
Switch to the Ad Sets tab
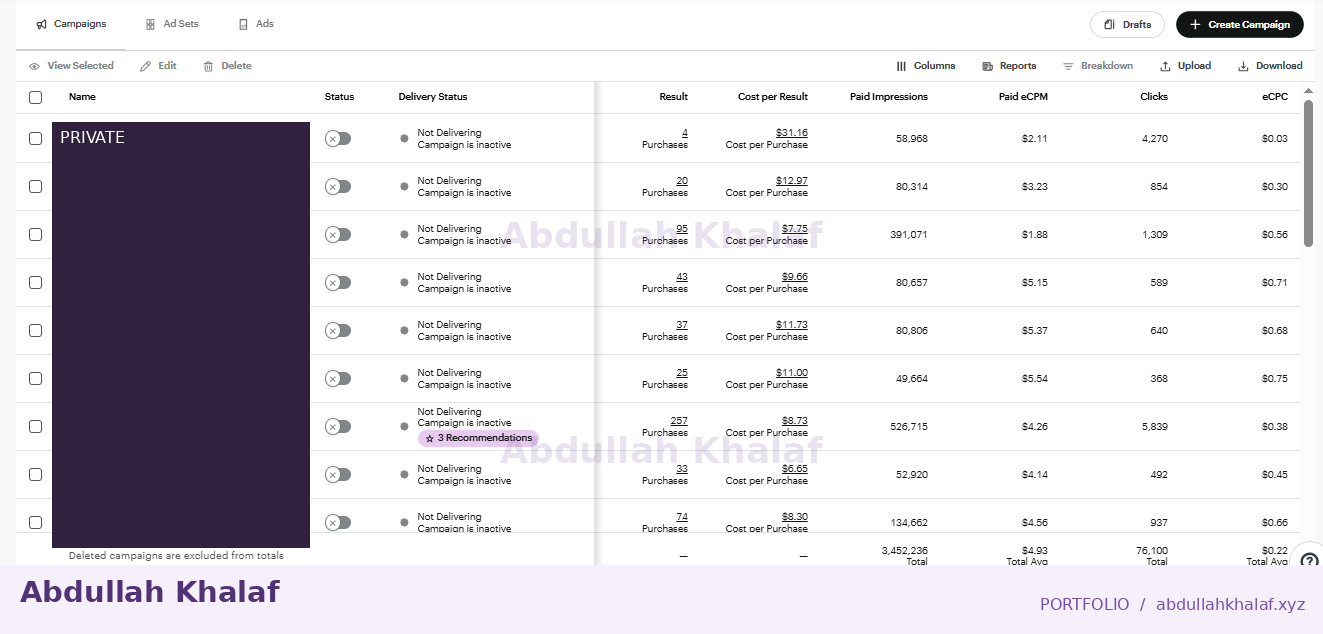pos(172,24)
